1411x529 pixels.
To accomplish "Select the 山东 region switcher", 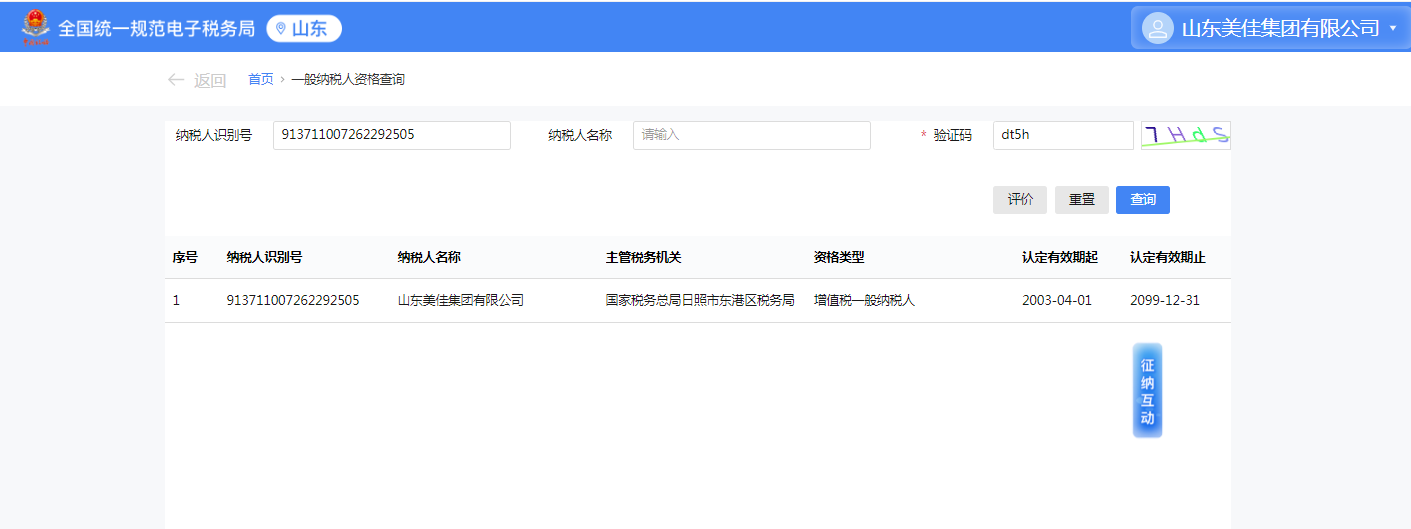I will [x=304, y=29].
